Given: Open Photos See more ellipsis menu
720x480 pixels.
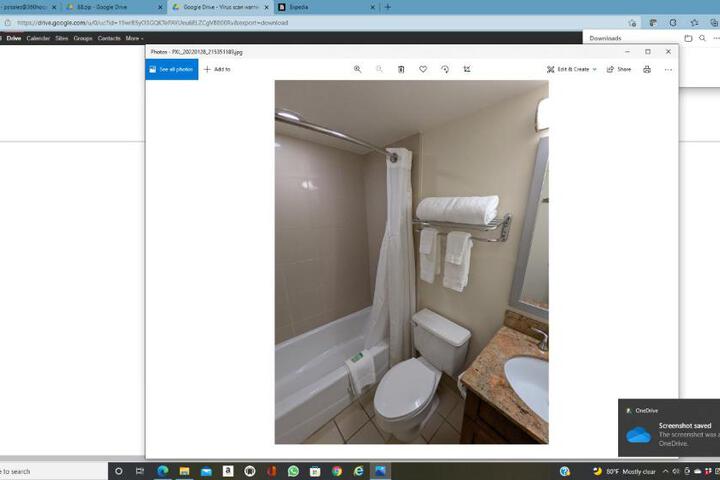Looking at the screenshot, I should pos(668,69).
